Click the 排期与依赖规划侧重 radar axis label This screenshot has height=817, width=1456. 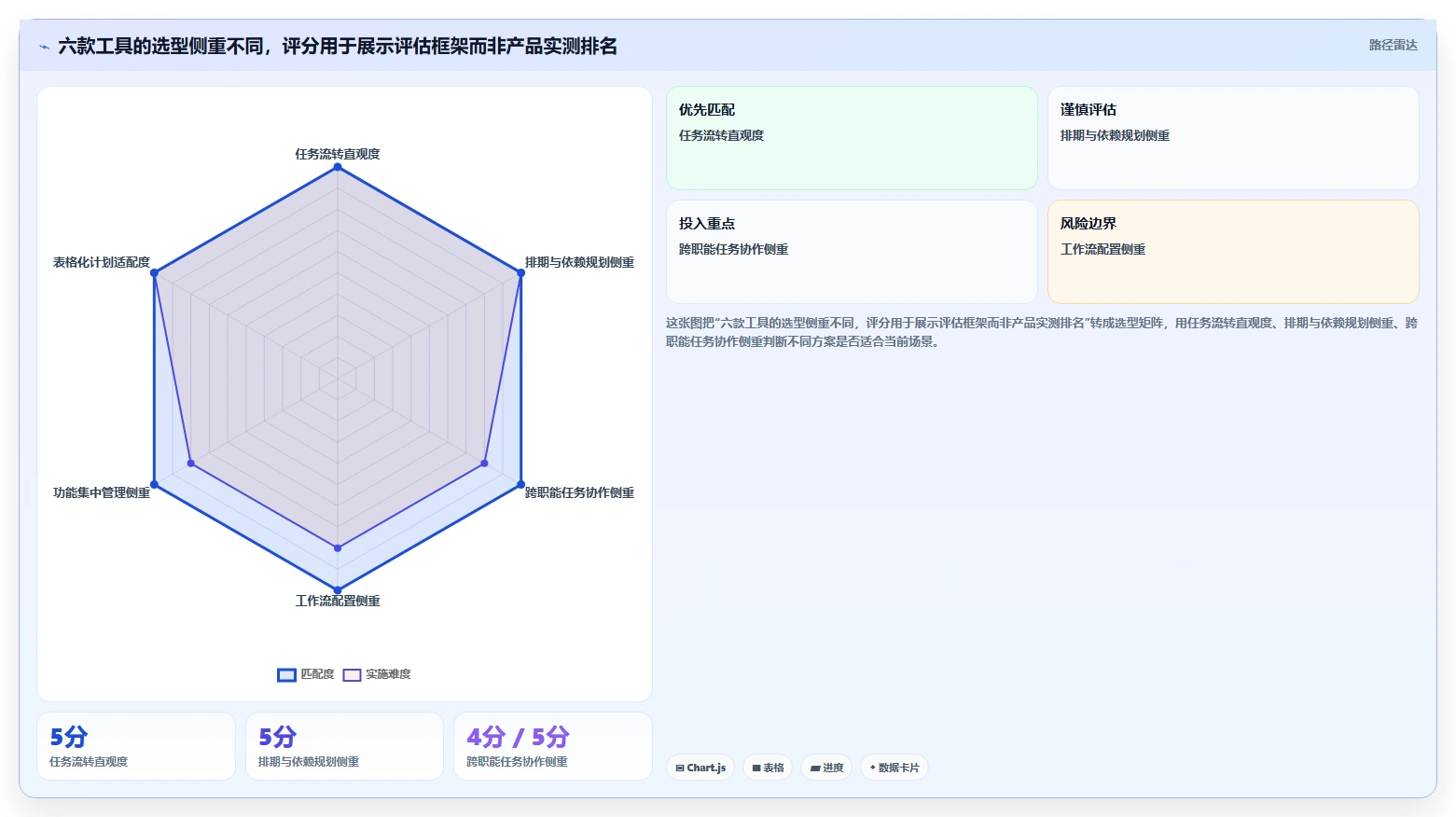click(579, 262)
